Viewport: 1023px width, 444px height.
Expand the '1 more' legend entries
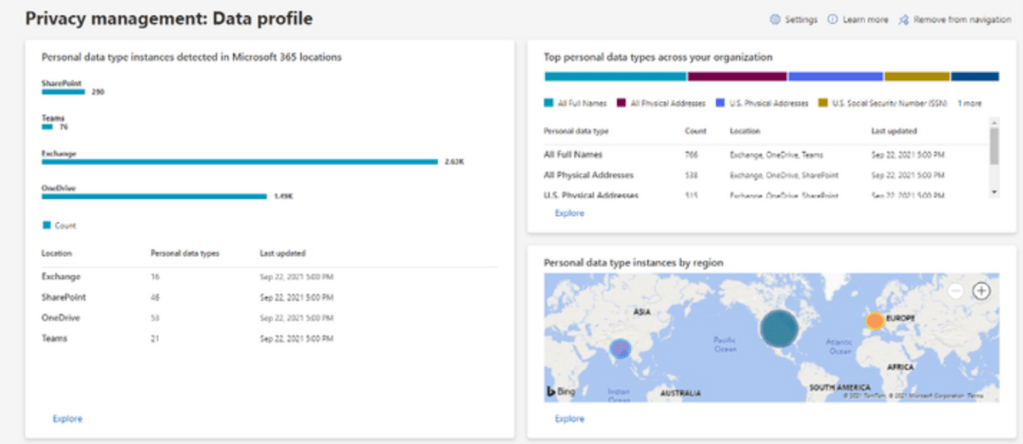tap(969, 102)
